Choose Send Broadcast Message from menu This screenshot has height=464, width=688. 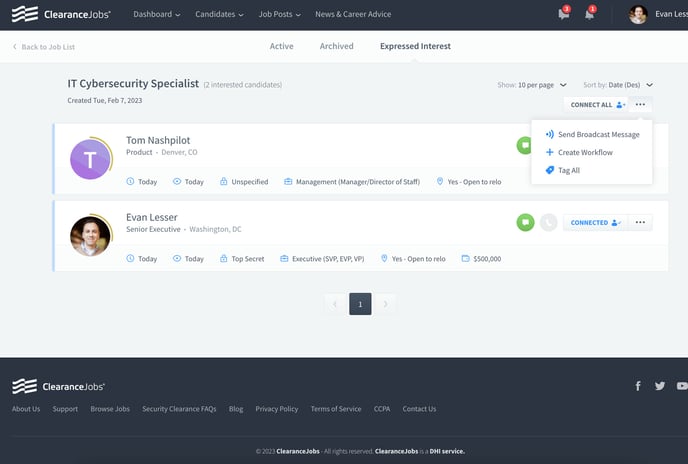click(x=591, y=134)
